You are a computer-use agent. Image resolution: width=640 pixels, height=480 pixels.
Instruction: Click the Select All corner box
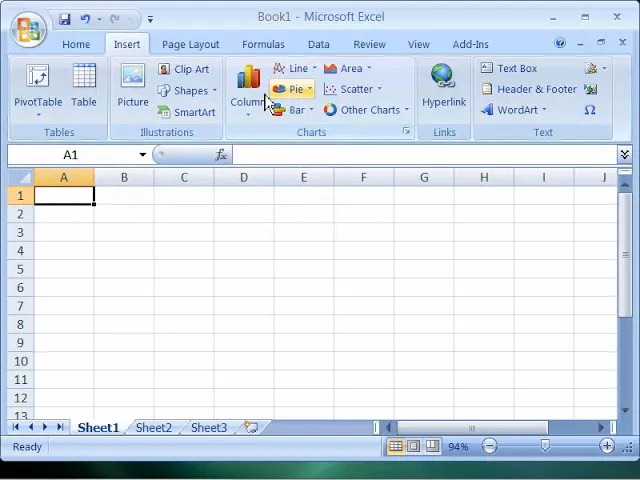tap(21, 177)
